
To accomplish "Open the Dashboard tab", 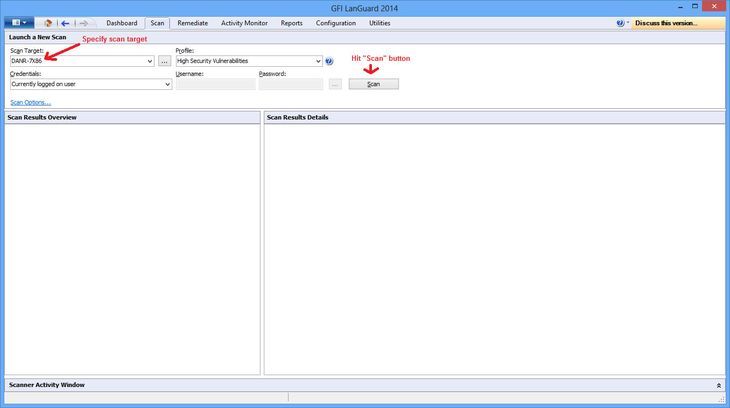I will 122,23.
